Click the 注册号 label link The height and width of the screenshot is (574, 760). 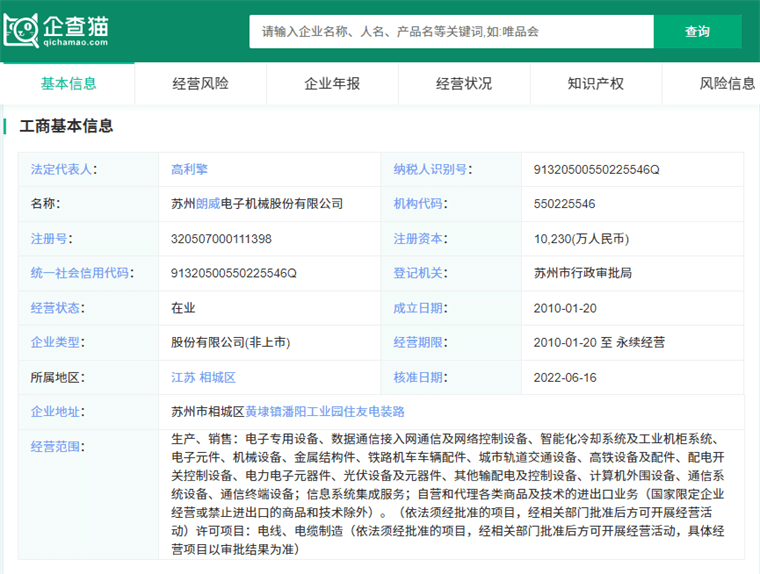tap(49, 239)
